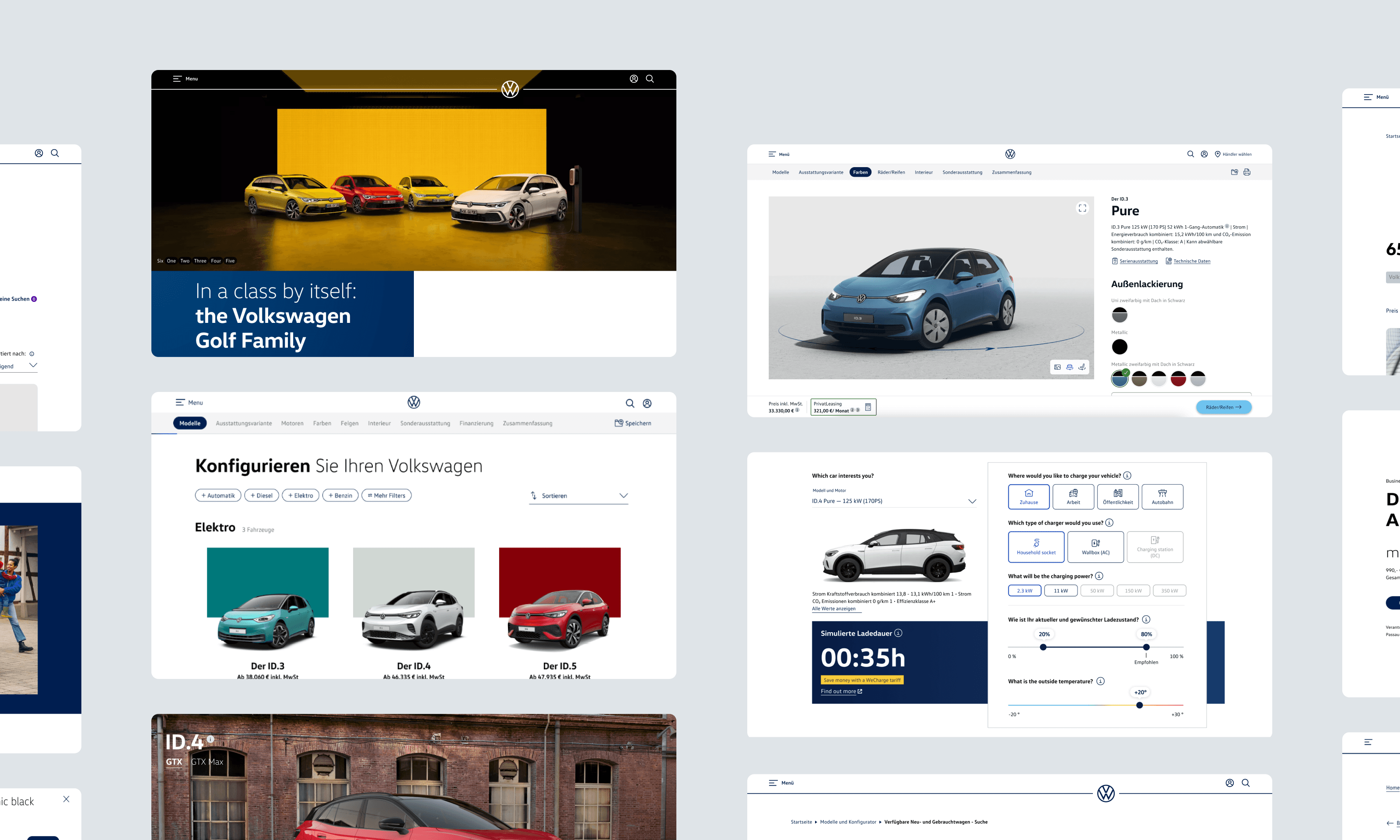Viewport: 1400px width, 840px height.
Task: Switch to seat interior view icon
Action: click(1081, 367)
